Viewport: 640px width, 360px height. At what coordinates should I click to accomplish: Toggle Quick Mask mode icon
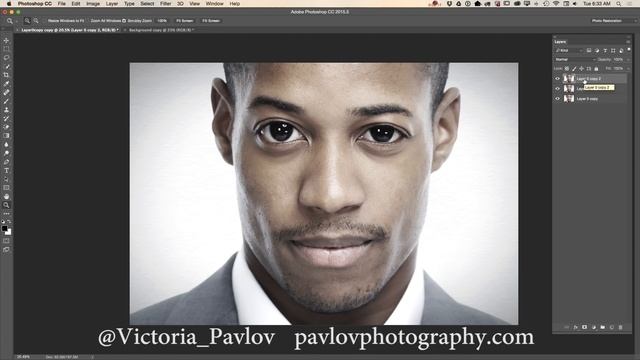click(6, 241)
